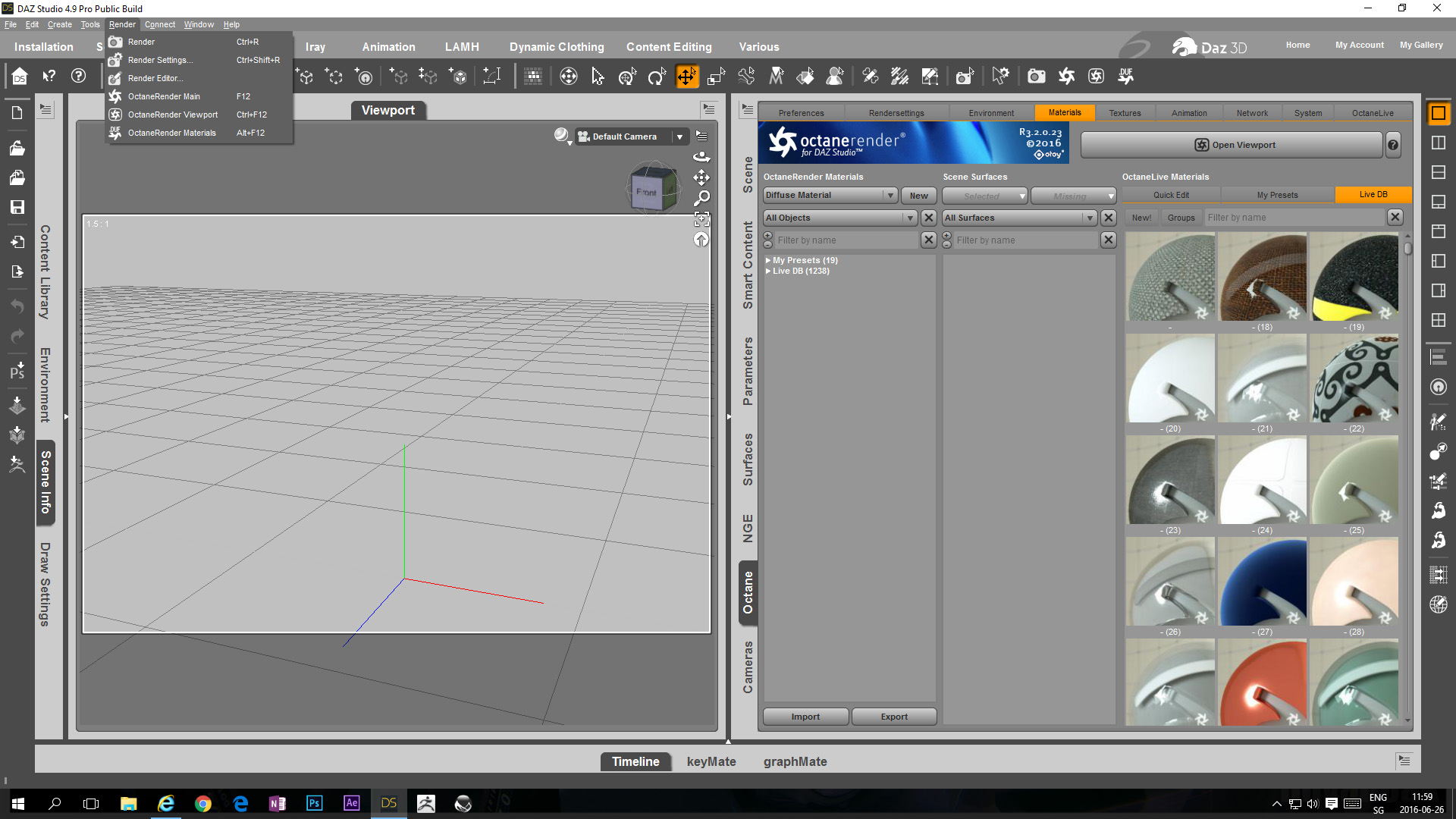The height and width of the screenshot is (819, 1456).
Task: Click the viewport orbit cube widget
Action: click(652, 191)
